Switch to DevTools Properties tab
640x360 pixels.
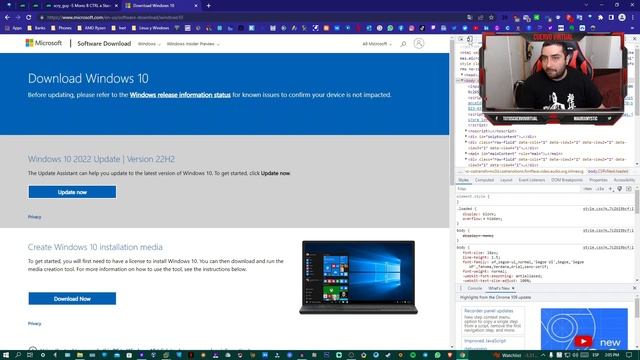598,180
